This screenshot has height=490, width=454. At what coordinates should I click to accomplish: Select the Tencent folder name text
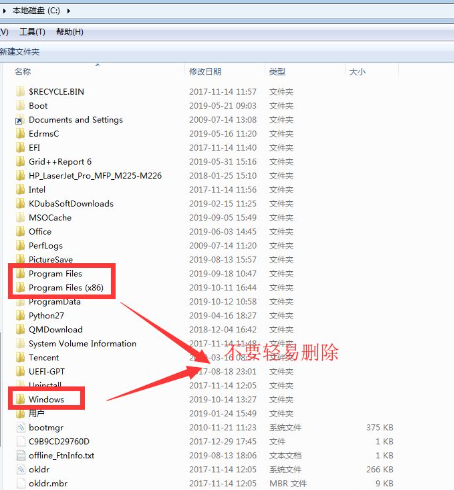click(x=44, y=357)
